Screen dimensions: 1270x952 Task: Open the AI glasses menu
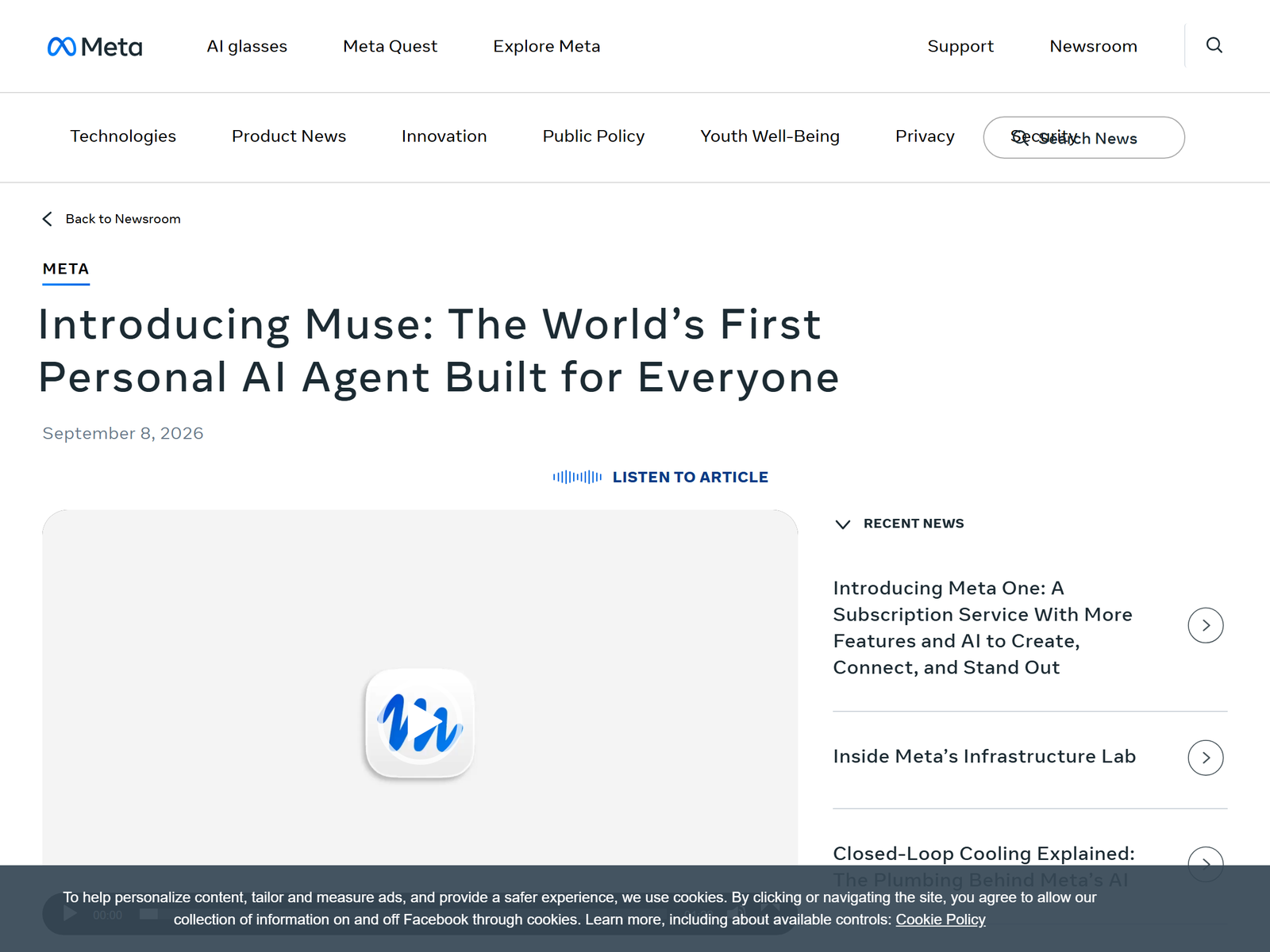click(x=247, y=46)
